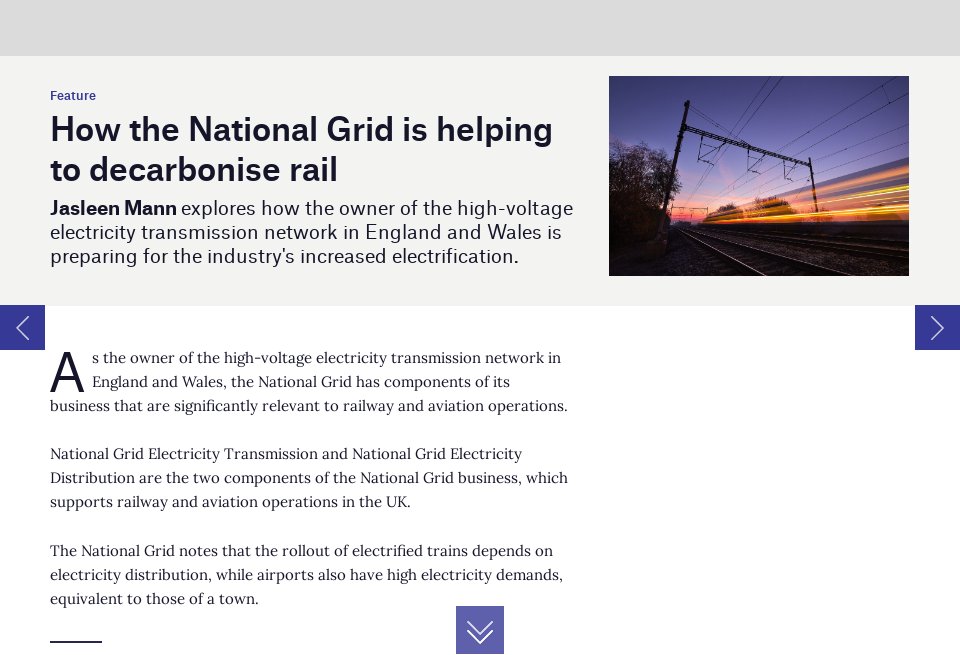Advance the magazine using the right navigation arrow
Screen dimensions: 960x655
click(x=937, y=327)
